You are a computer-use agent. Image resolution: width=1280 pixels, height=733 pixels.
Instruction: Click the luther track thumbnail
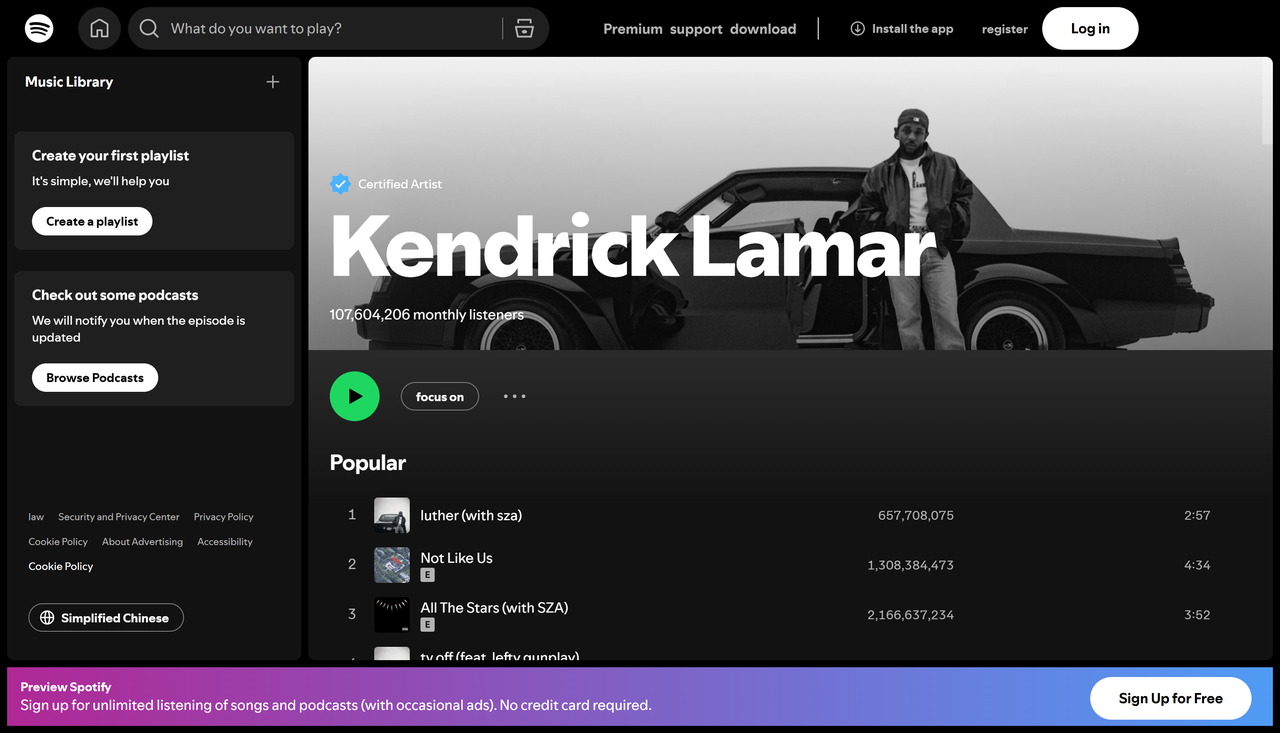tap(391, 514)
